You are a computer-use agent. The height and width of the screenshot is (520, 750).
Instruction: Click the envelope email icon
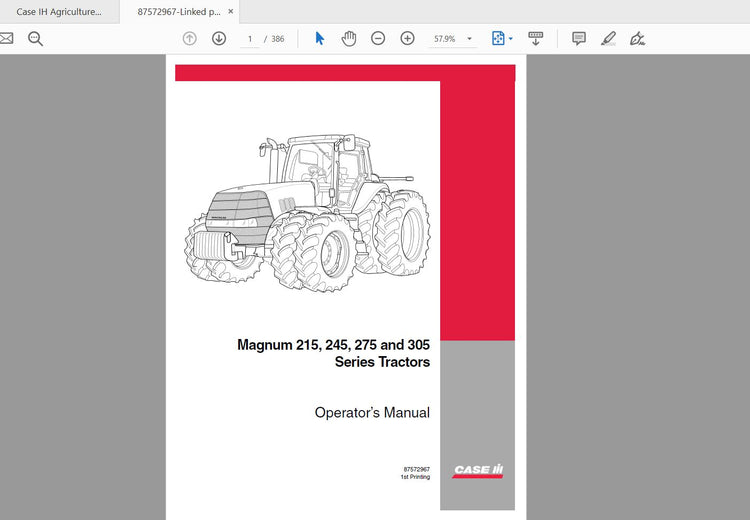6,38
